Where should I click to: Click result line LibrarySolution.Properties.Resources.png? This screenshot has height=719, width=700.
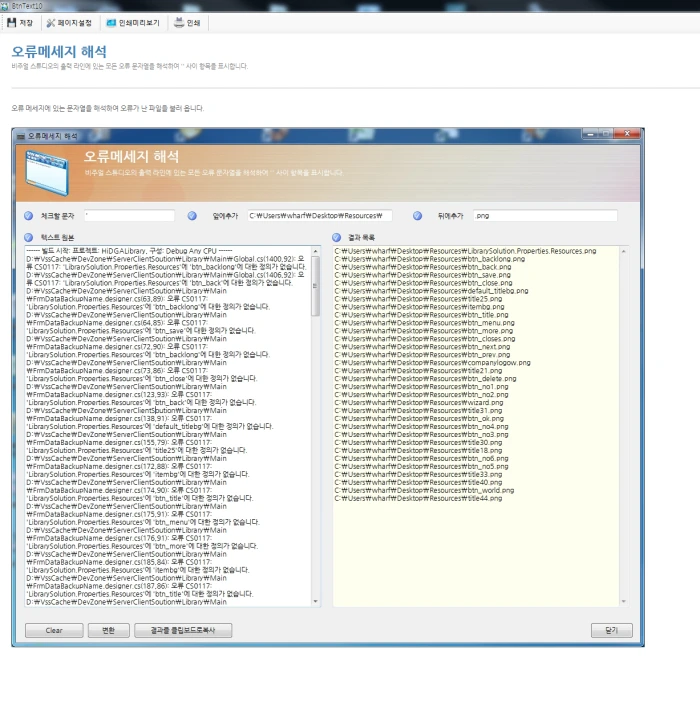coord(465,251)
